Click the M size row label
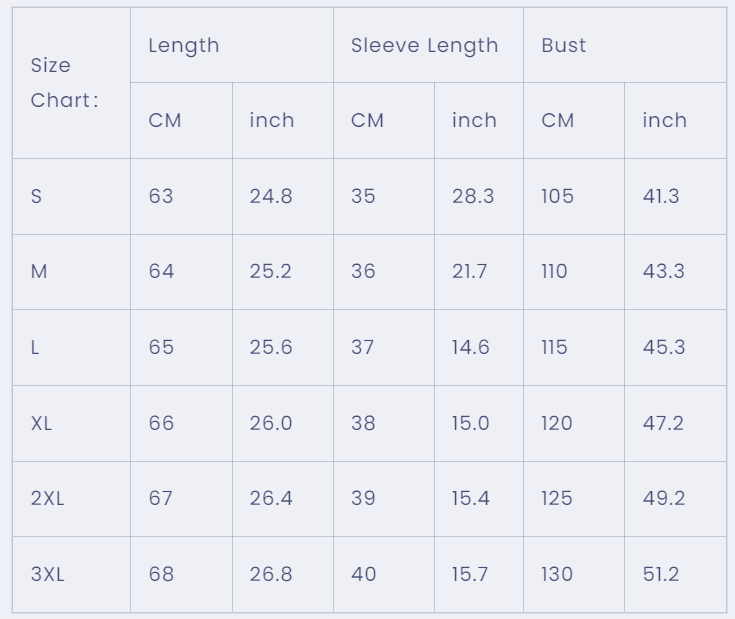The width and height of the screenshot is (735, 619). (x=71, y=272)
